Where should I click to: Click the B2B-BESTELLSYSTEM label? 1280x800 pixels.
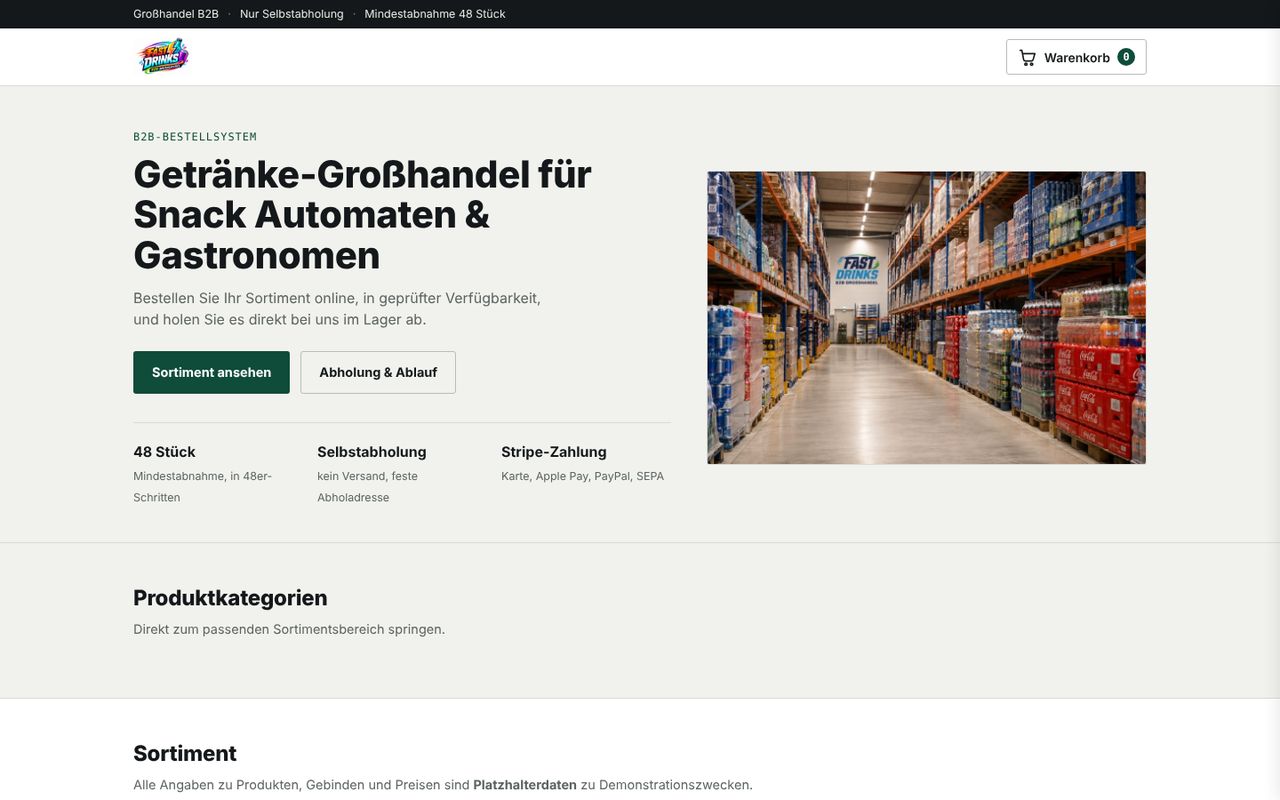pos(195,137)
